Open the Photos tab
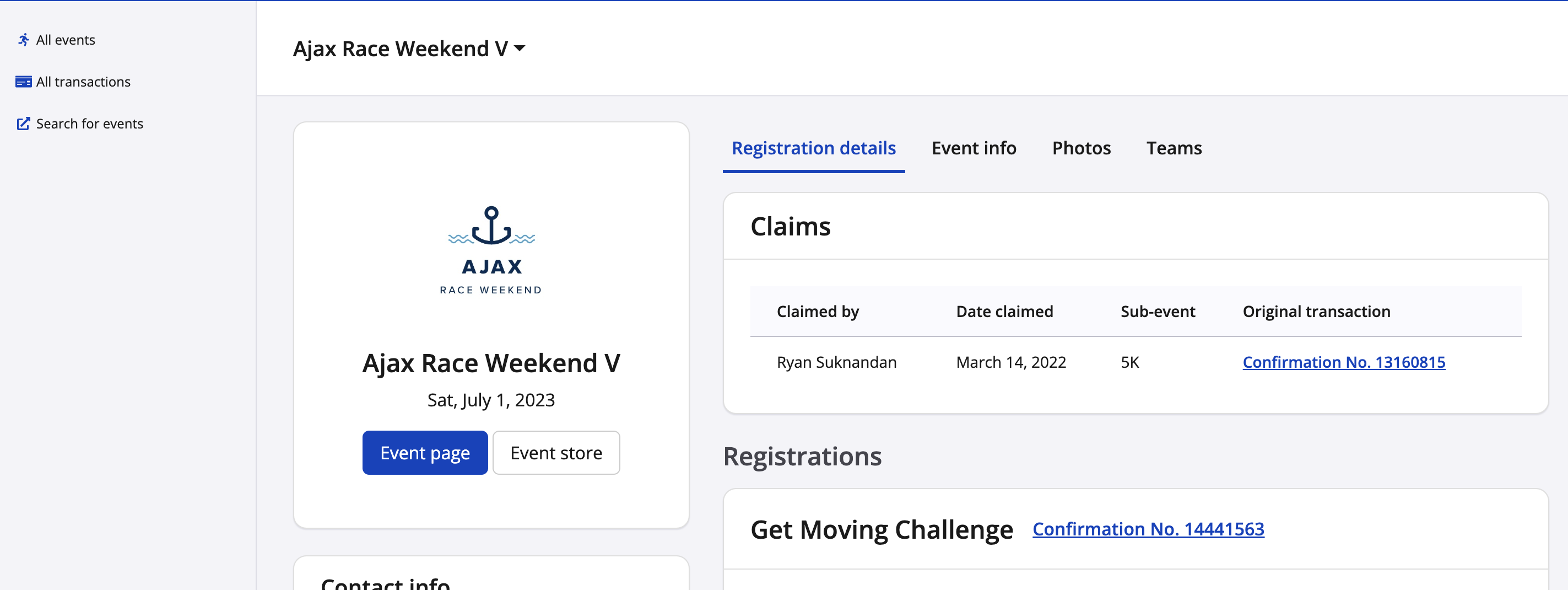This screenshot has height=590, width=1568. 1081,148
